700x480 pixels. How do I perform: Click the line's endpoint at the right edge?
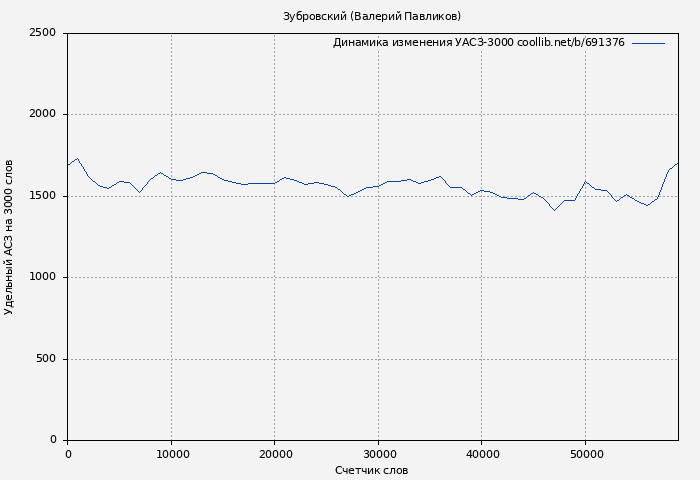(x=677, y=163)
